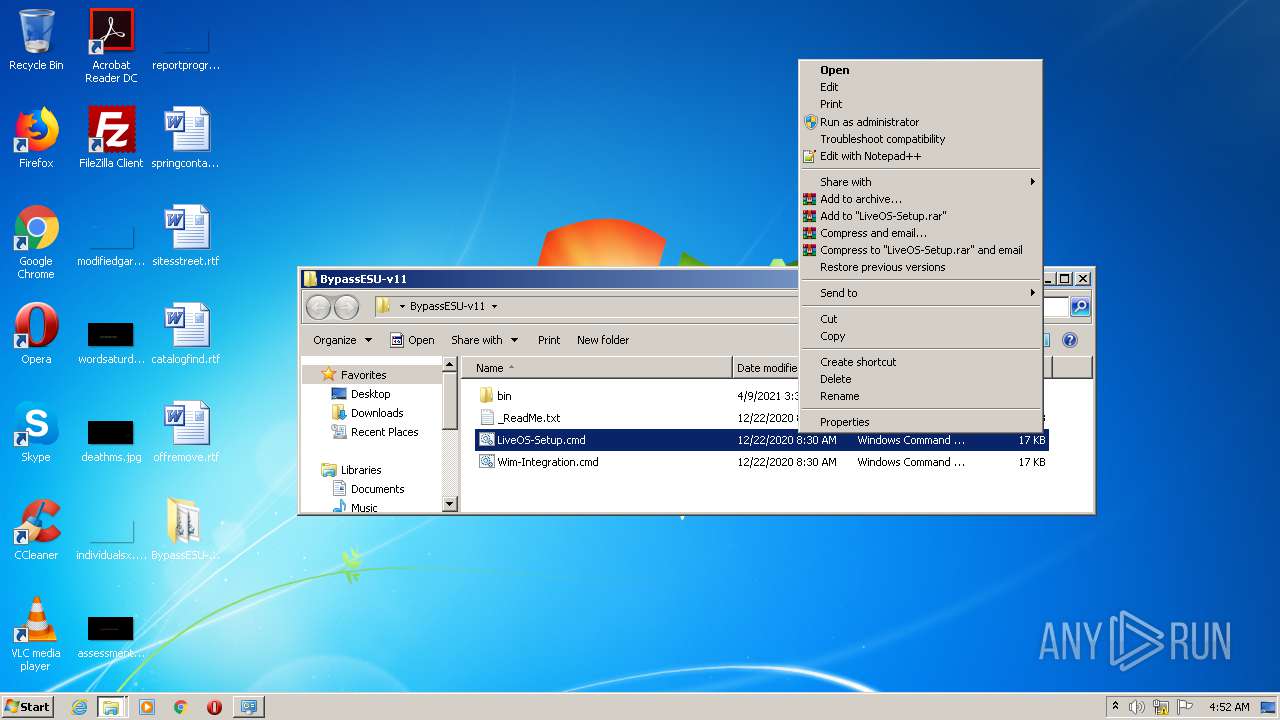This screenshot has height=720, width=1280.
Task: Click Open in Explorer toolbar
Action: click(x=412, y=340)
